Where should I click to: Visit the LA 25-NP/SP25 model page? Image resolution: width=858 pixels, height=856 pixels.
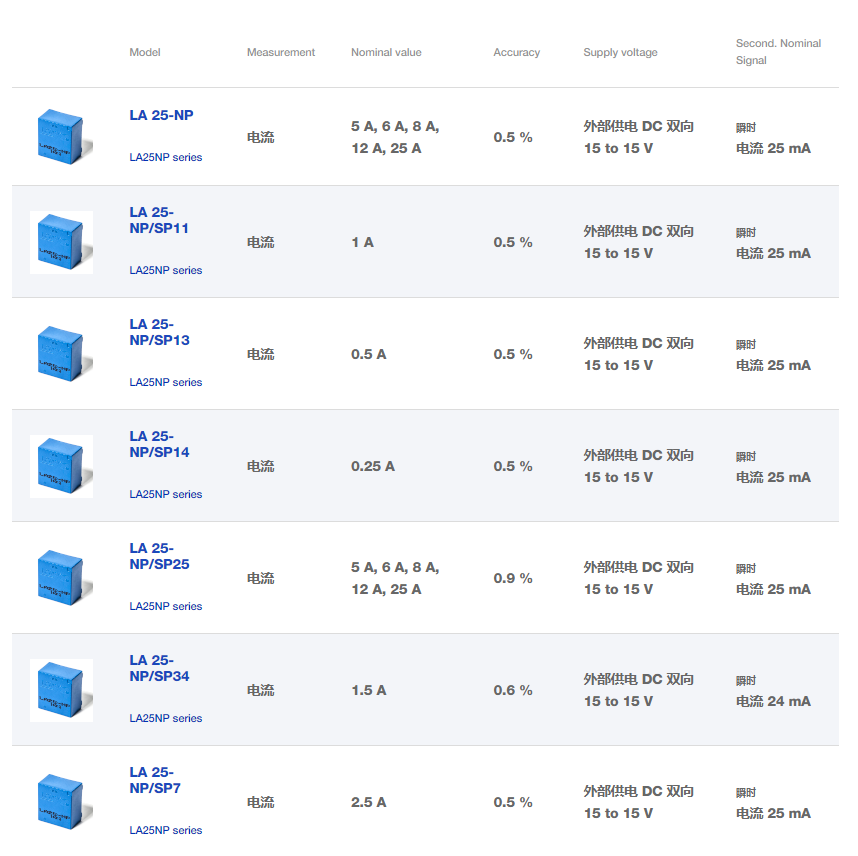point(159,556)
